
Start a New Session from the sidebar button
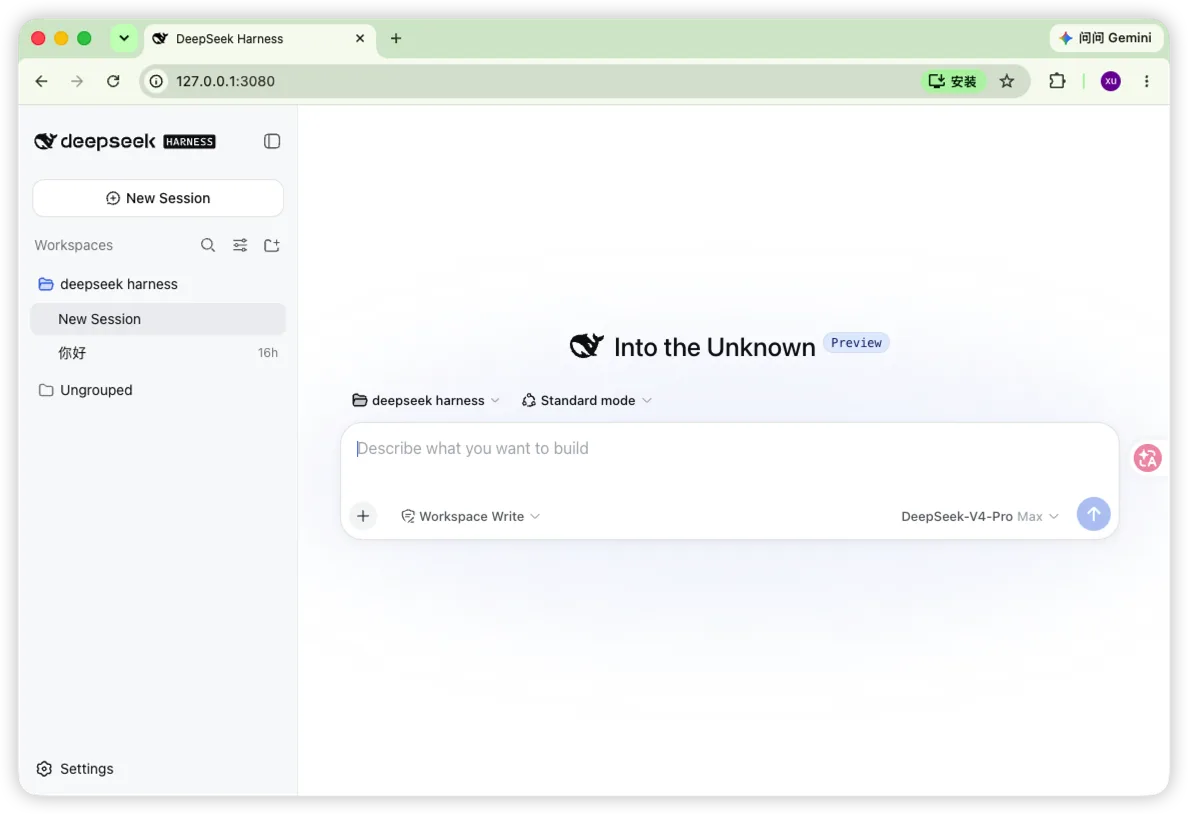tap(158, 198)
